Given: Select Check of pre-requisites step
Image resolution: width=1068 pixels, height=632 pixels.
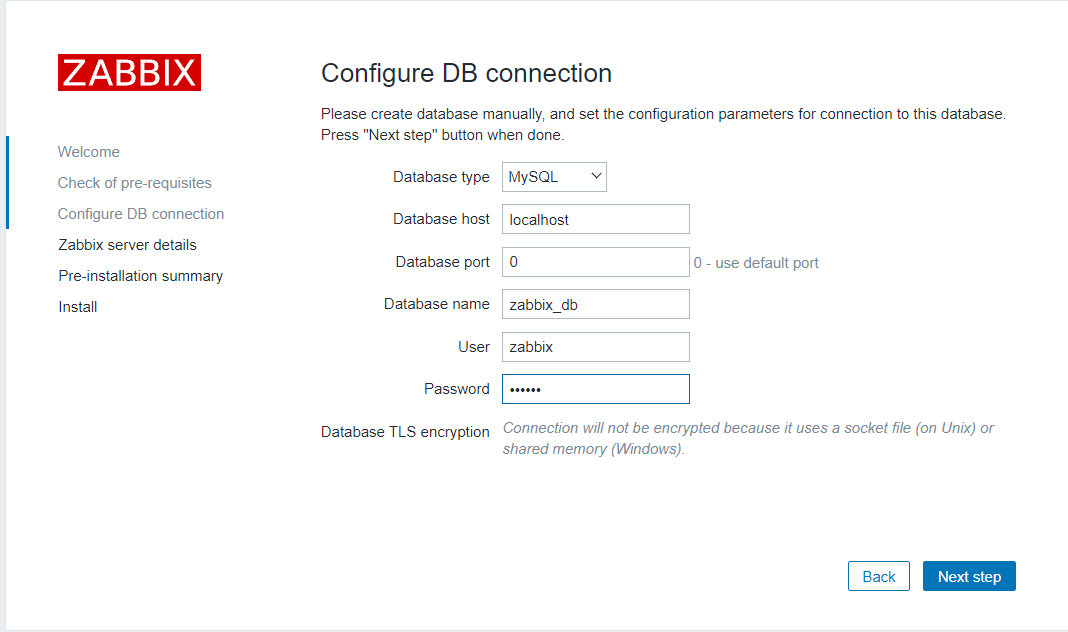Looking at the screenshot, I should click(135, 183).
